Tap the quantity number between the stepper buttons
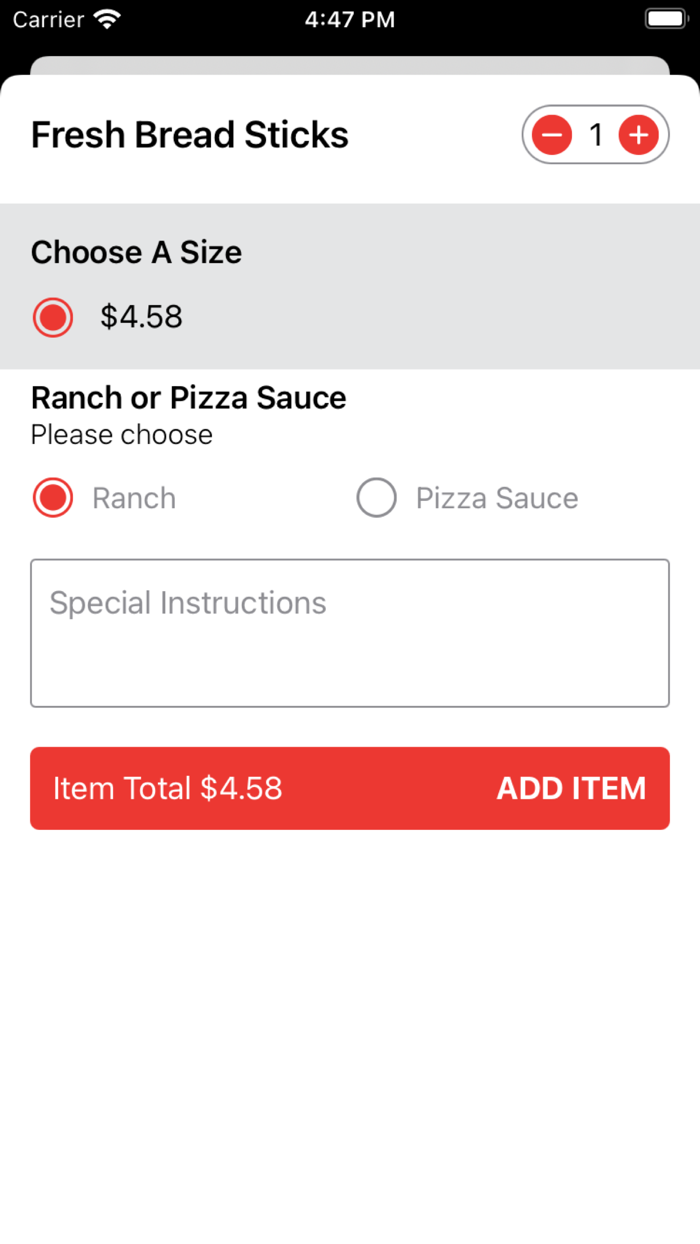Viewport: 700px width, 1244px height. click(595, 134)
